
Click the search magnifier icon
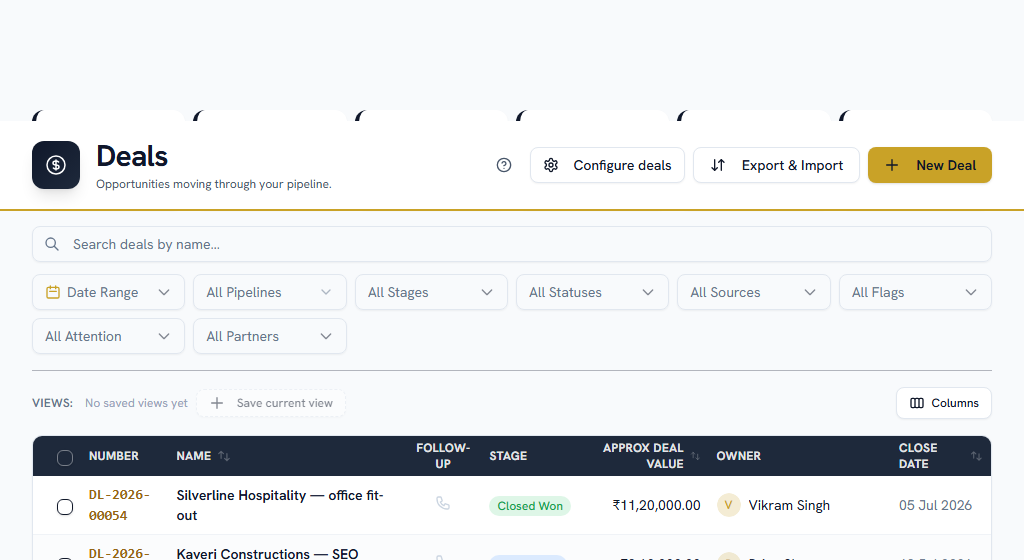[x=52, y=244]
